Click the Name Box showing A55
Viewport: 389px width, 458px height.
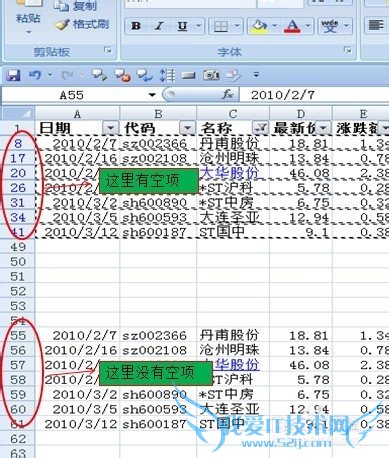pyautogui.click(x=72, y=95)
